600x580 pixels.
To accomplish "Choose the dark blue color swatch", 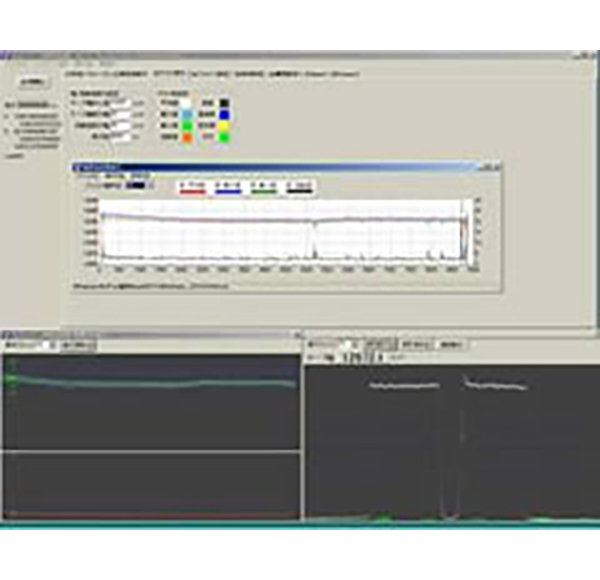I will [x=225, y=114].
